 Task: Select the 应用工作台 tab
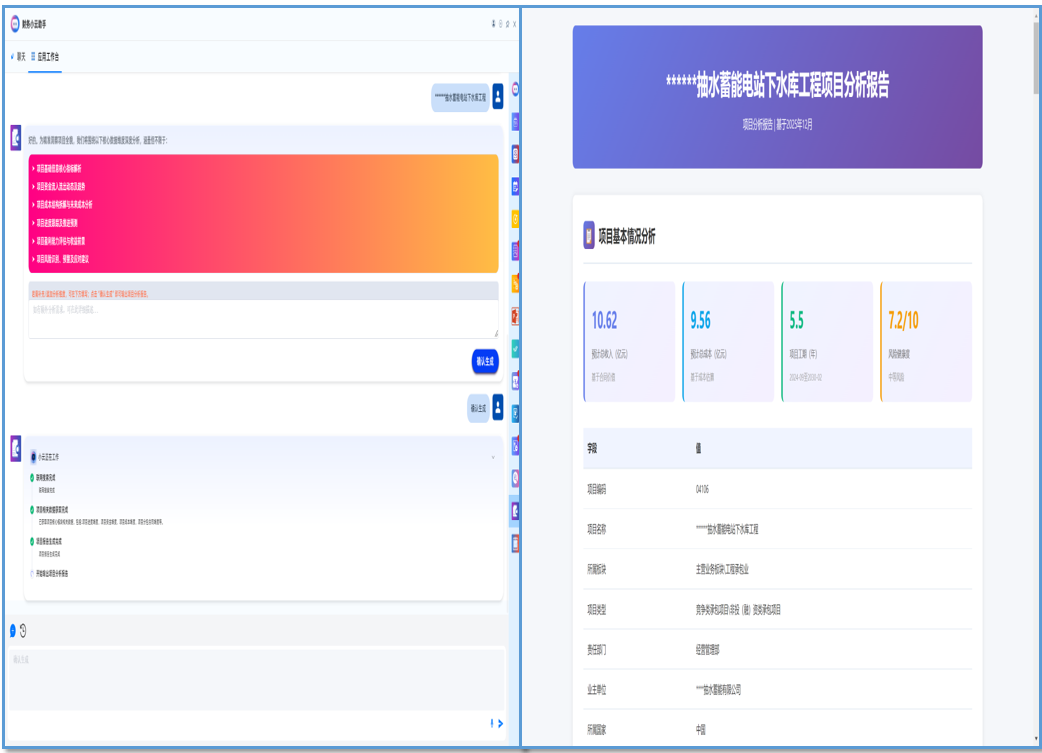[x=45, y=56]
